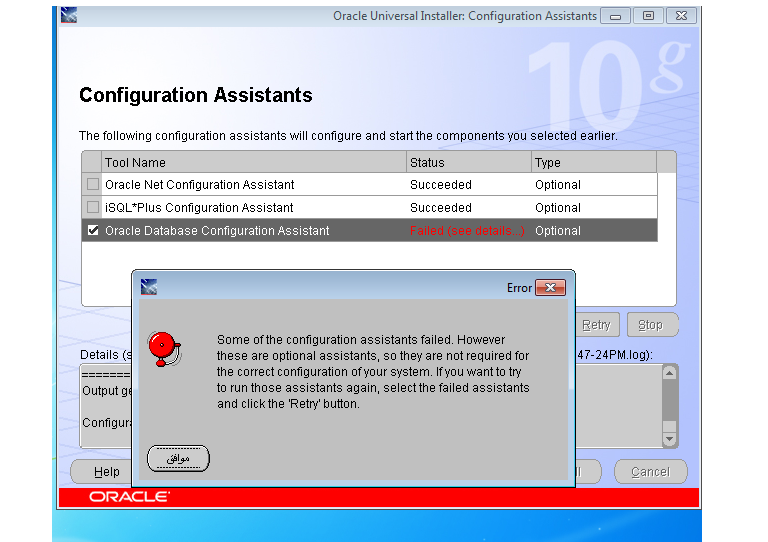
Task: Click the Help button
Action: point(107,472)
